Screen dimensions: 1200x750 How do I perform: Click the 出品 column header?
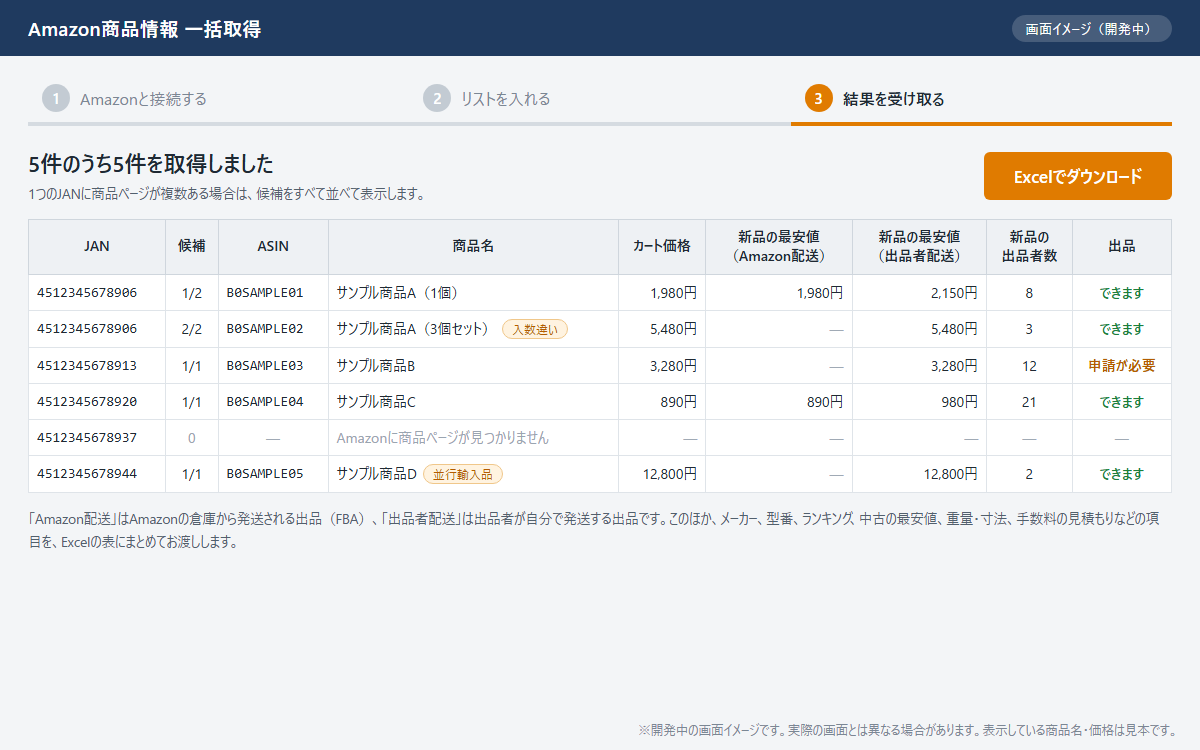tap(1122, 246)
